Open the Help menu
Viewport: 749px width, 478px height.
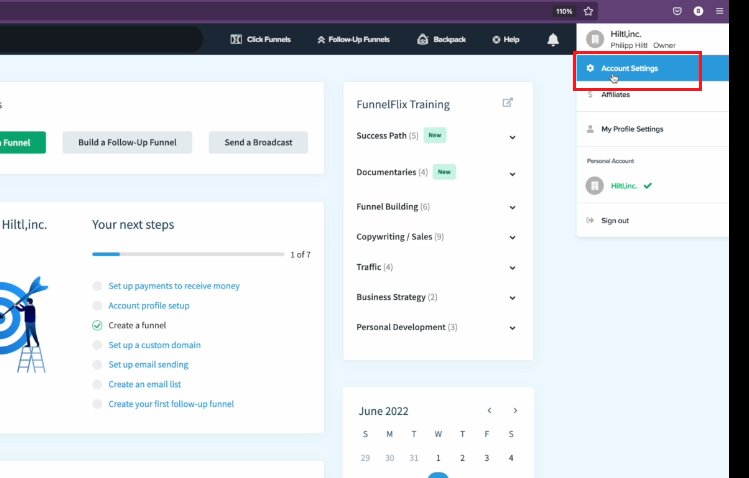(x=506, y=40)
